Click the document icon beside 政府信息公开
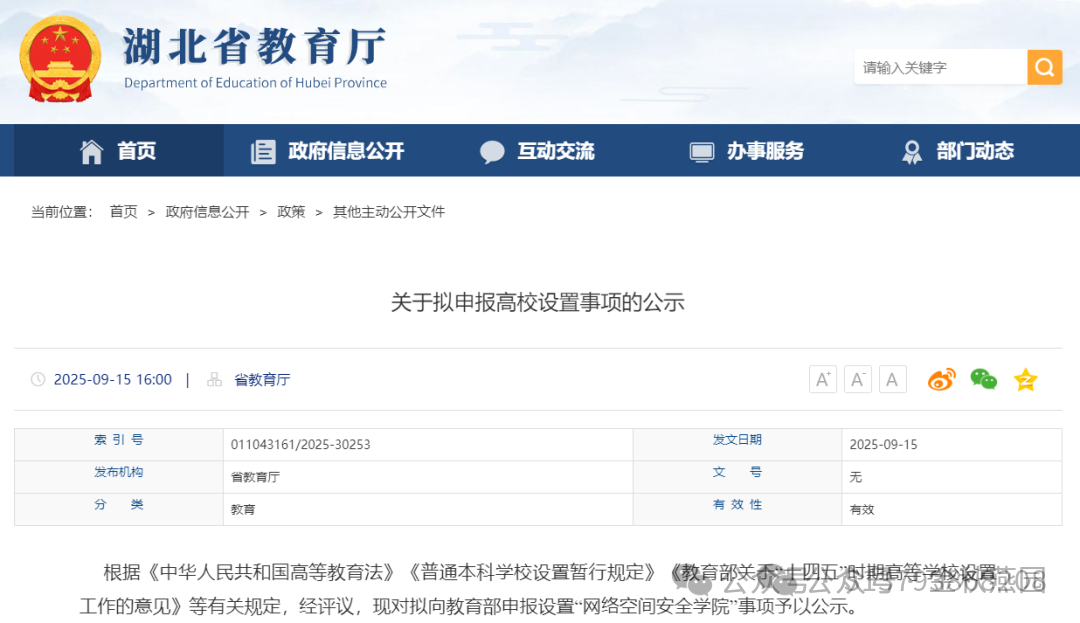This screenshot has height=623, width=1080. (x=263, y=151)
